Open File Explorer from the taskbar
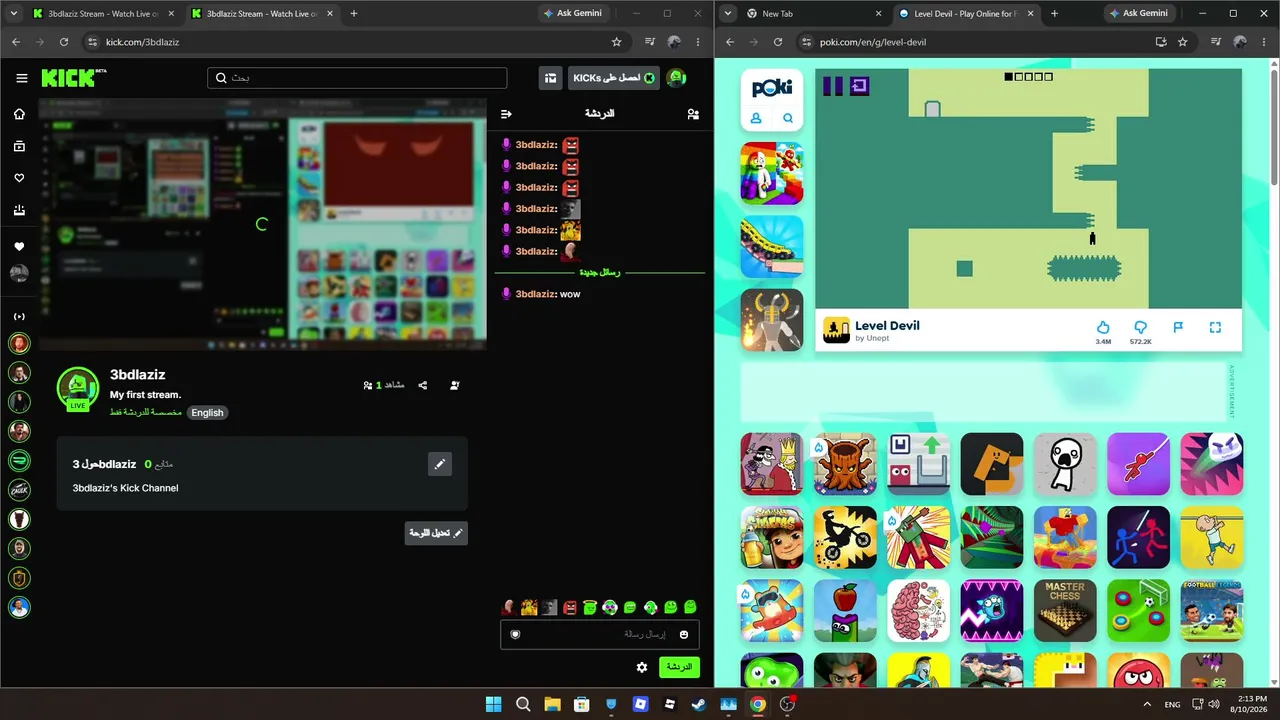 (x=552, y=704)
